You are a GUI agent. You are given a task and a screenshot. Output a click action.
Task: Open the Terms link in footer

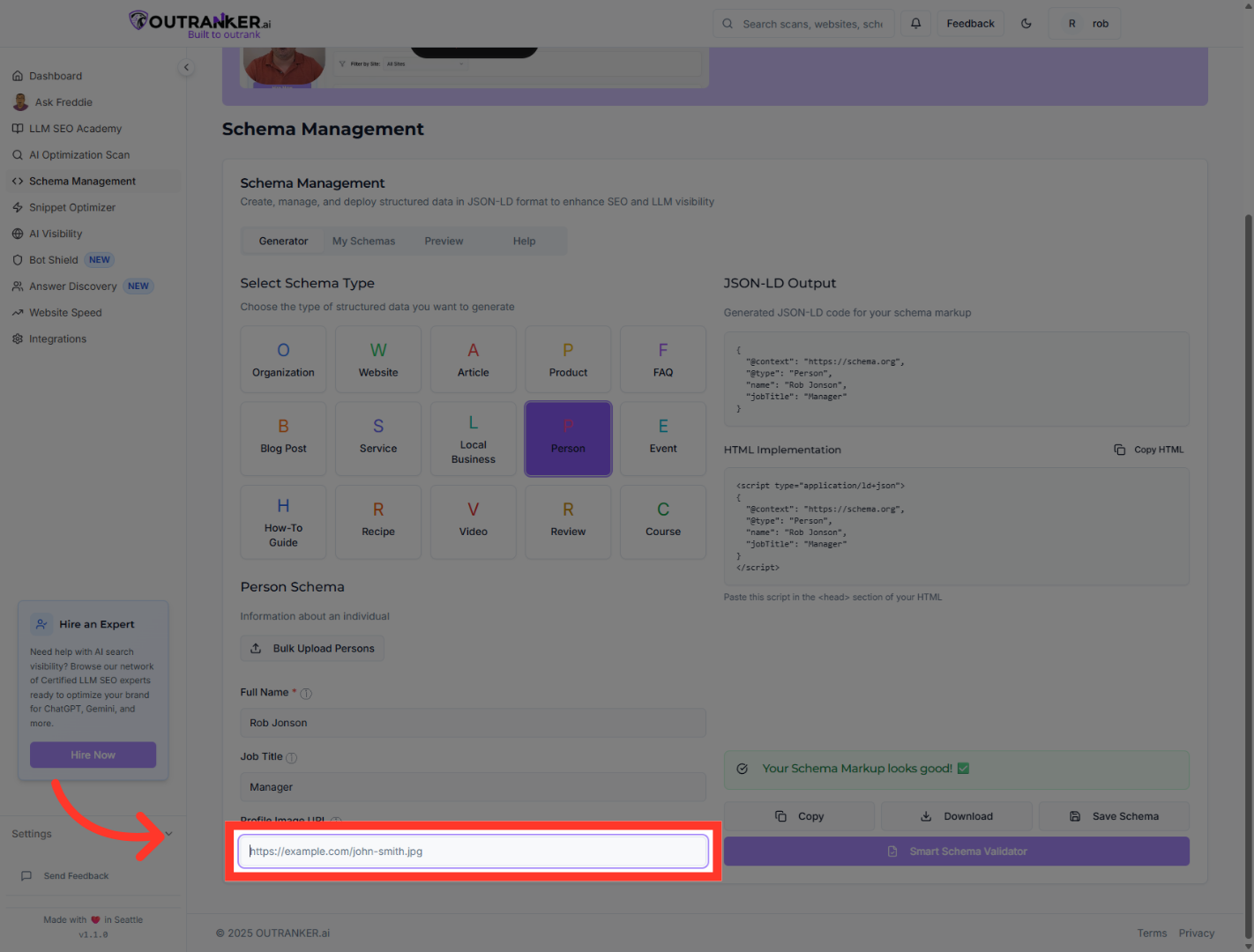(1152, 933)
